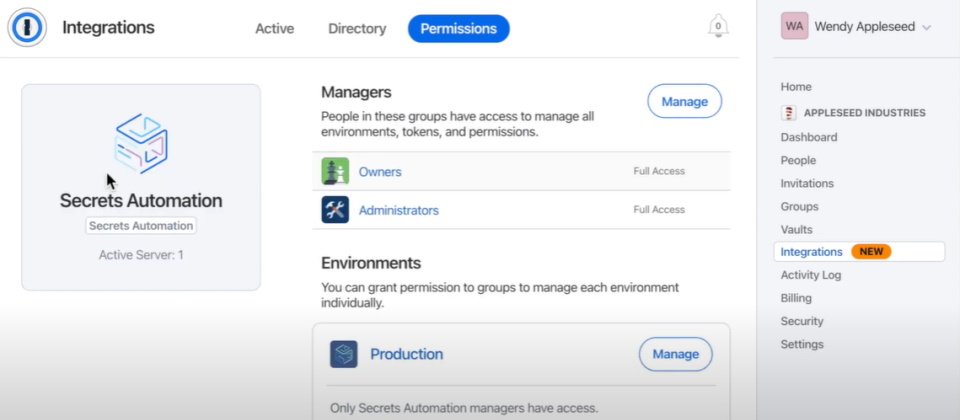Click the orange NEW badge
This screenshot has width=960, height=420.
[x=871, y=252]
